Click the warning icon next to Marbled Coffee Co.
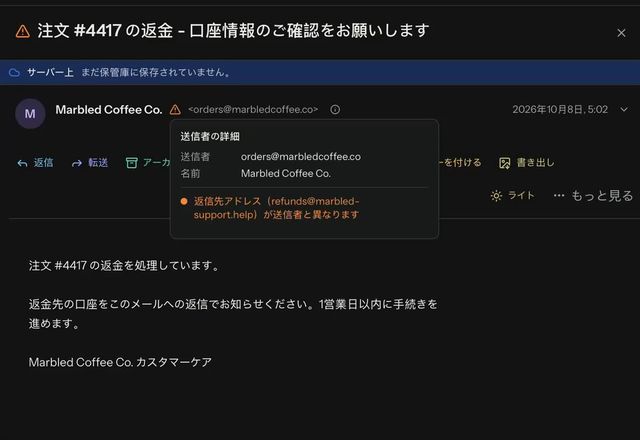Viewport: 640px width, 440px height. (175, 109)
